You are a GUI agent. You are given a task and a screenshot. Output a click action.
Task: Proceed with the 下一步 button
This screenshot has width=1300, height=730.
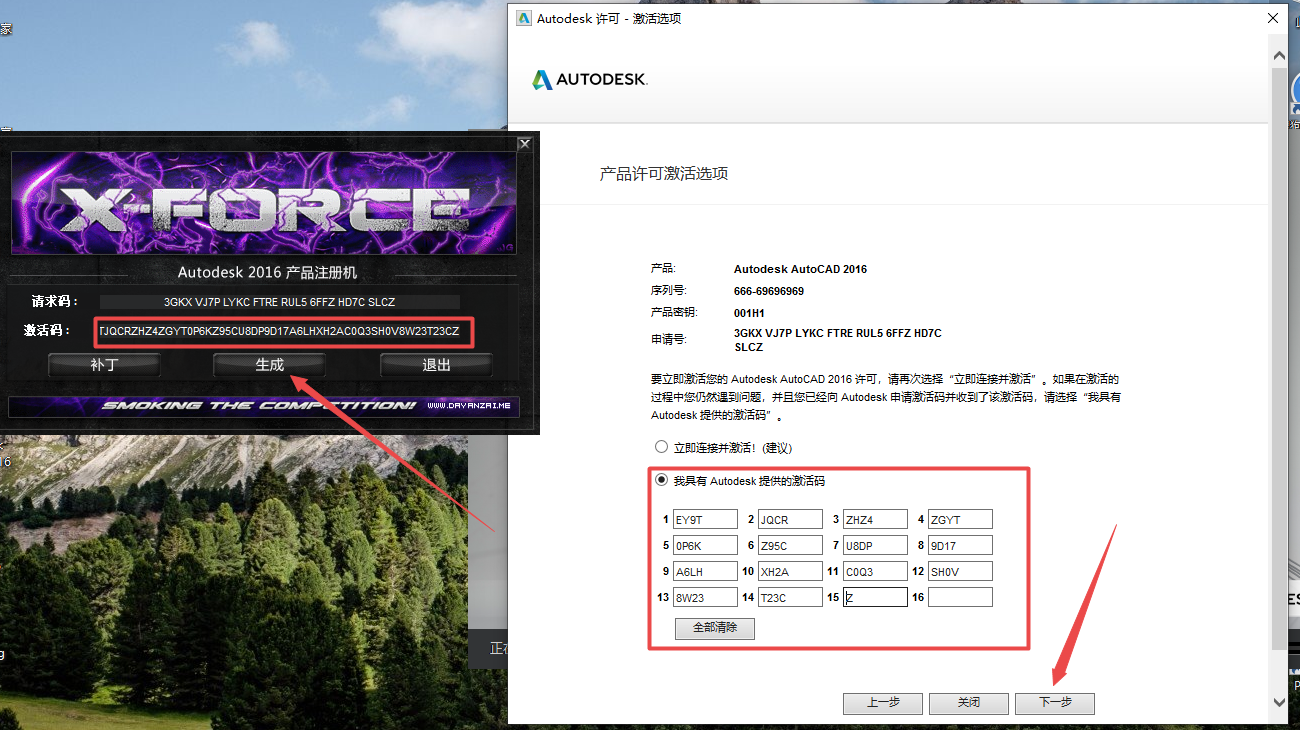tap(1054, 703)
